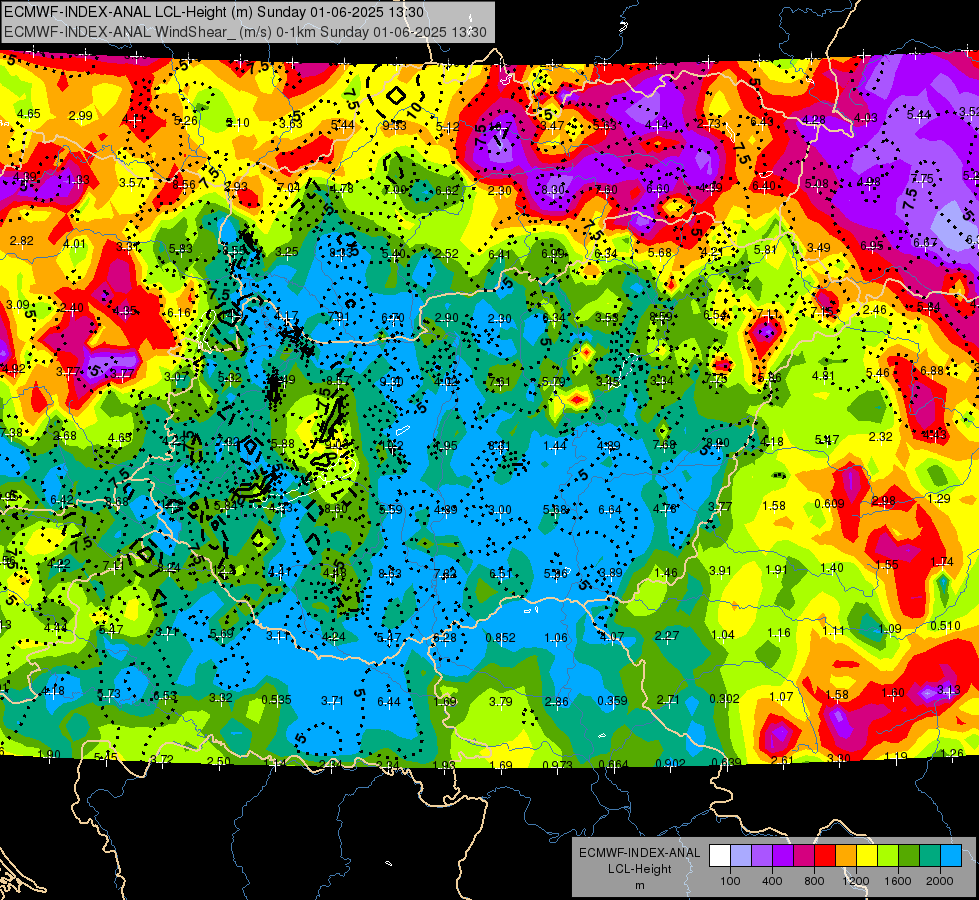Click the '1.74' wind shear value
This screenshot has width=979, height=900.
[x=942, y=561]
